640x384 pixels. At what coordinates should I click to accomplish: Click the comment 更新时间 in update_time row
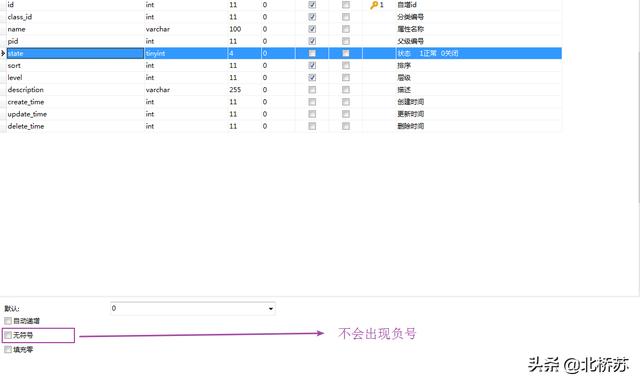[x=411, y=114]
